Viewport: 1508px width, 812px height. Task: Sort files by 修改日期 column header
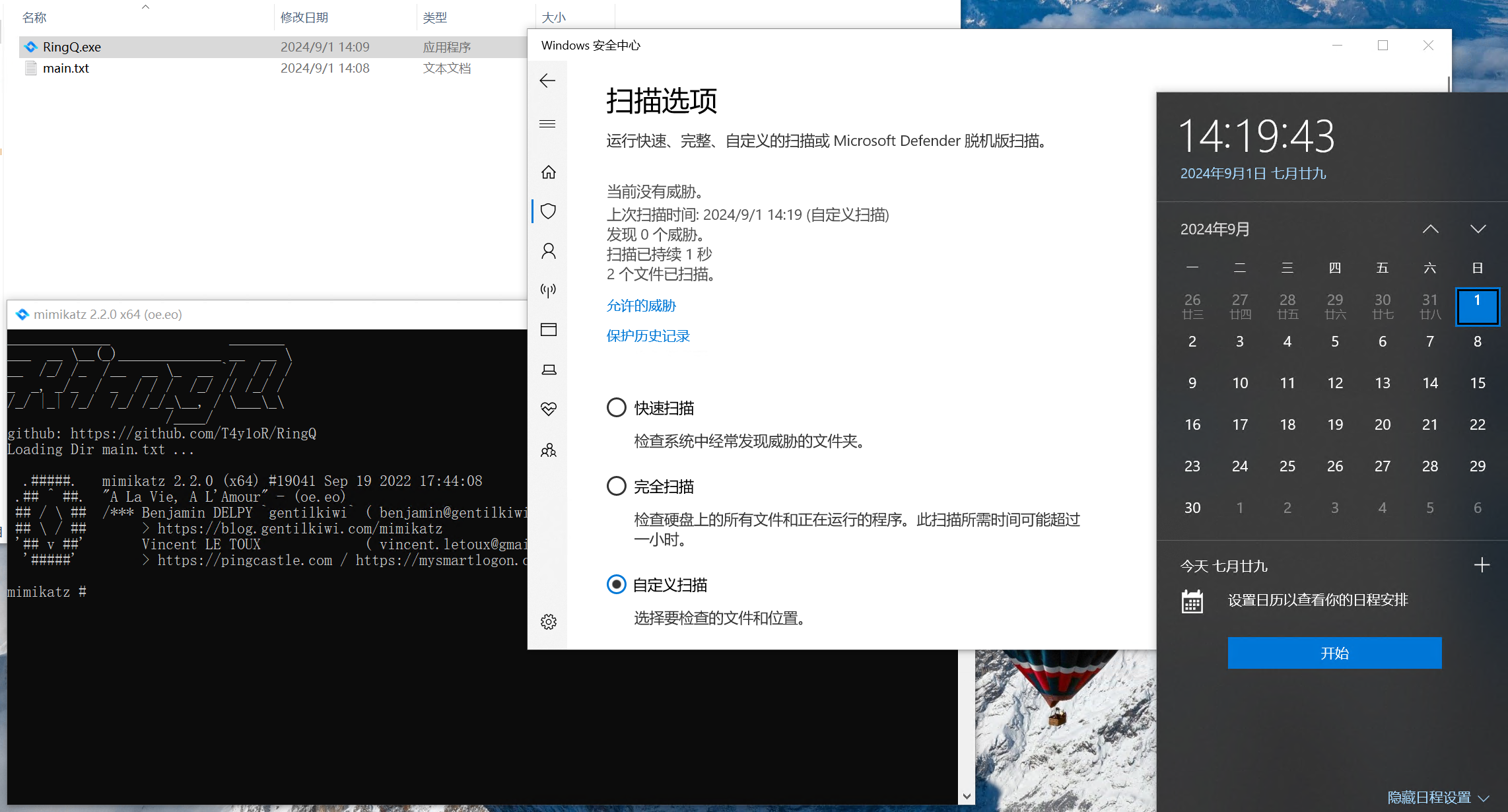tap(304, 17)
